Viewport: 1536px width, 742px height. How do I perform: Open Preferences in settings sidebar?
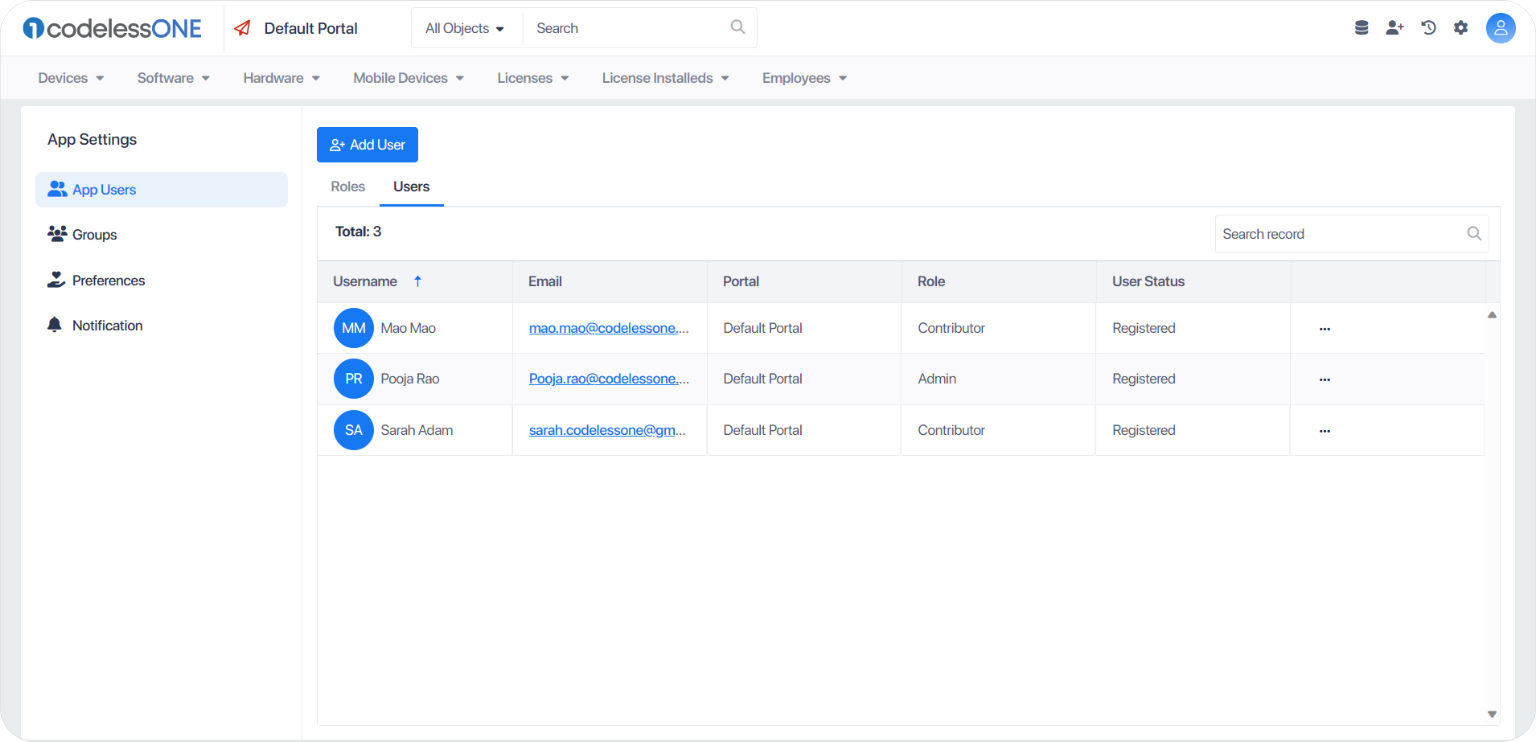click(x=161, y=281)
